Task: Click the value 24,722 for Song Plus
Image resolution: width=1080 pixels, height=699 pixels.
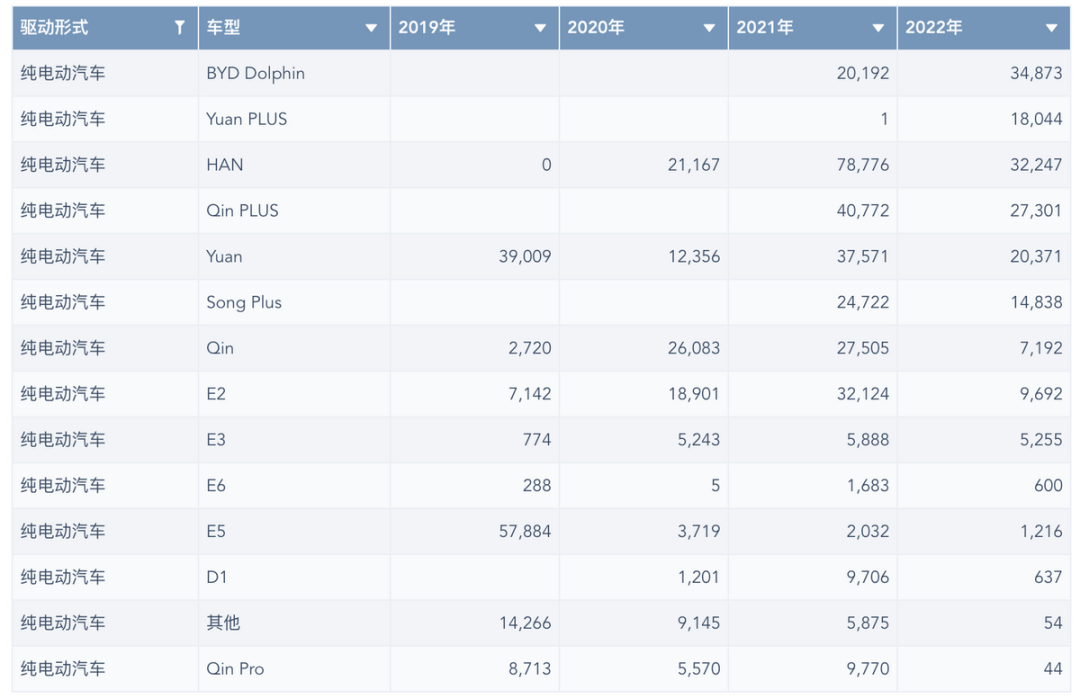Action: 863,302
